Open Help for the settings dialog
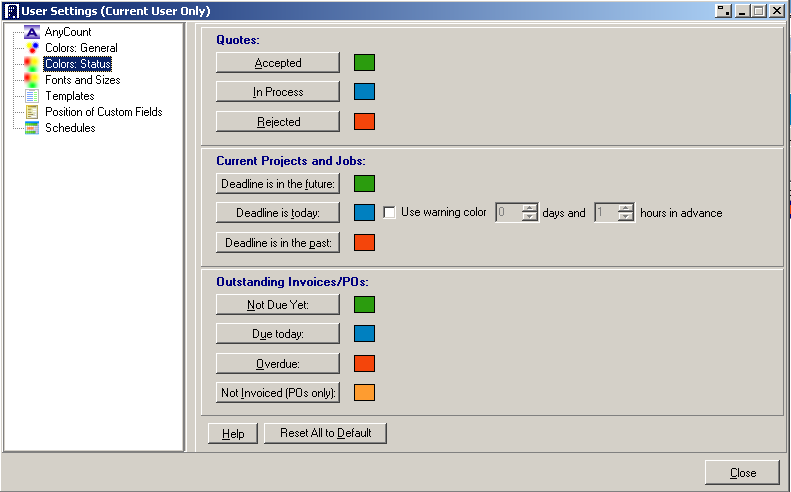791x492 pixels. point(233,433)
